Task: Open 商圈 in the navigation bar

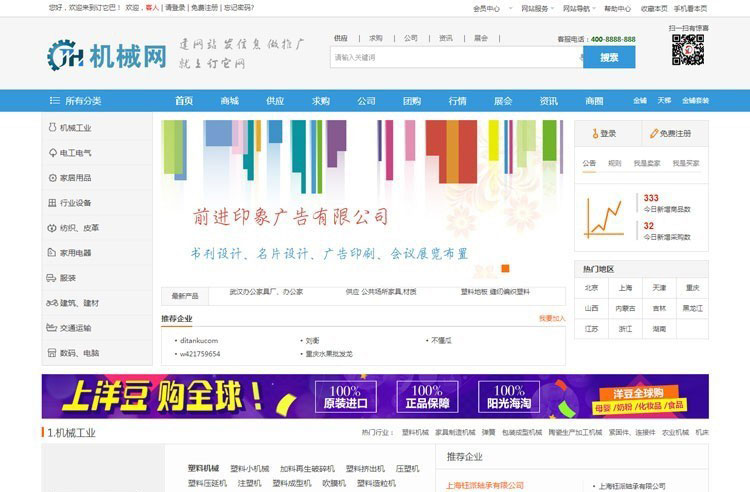Action: (594, 100)
